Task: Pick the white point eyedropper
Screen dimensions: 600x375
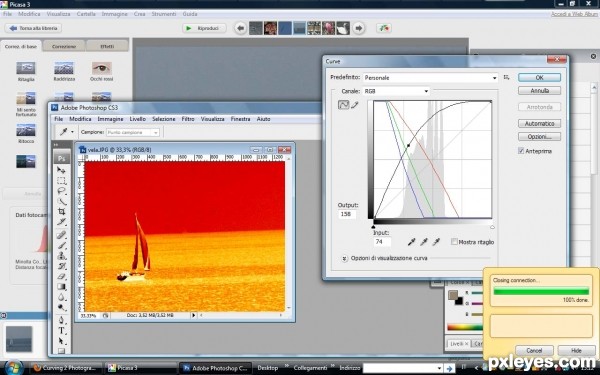Action: tap(436, 241)
